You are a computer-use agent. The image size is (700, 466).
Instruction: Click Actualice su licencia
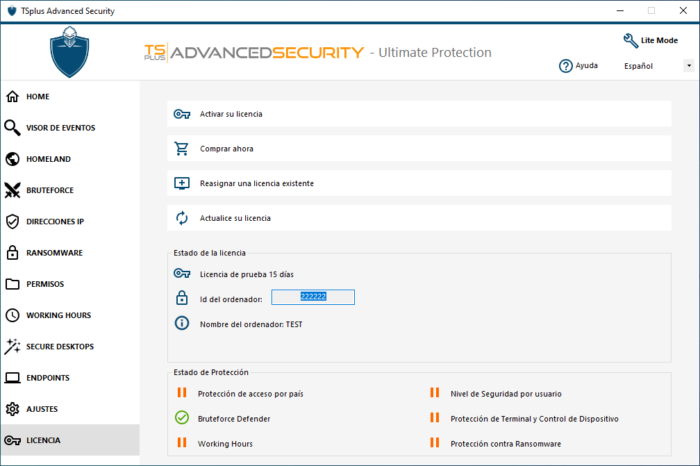[419, 218]
